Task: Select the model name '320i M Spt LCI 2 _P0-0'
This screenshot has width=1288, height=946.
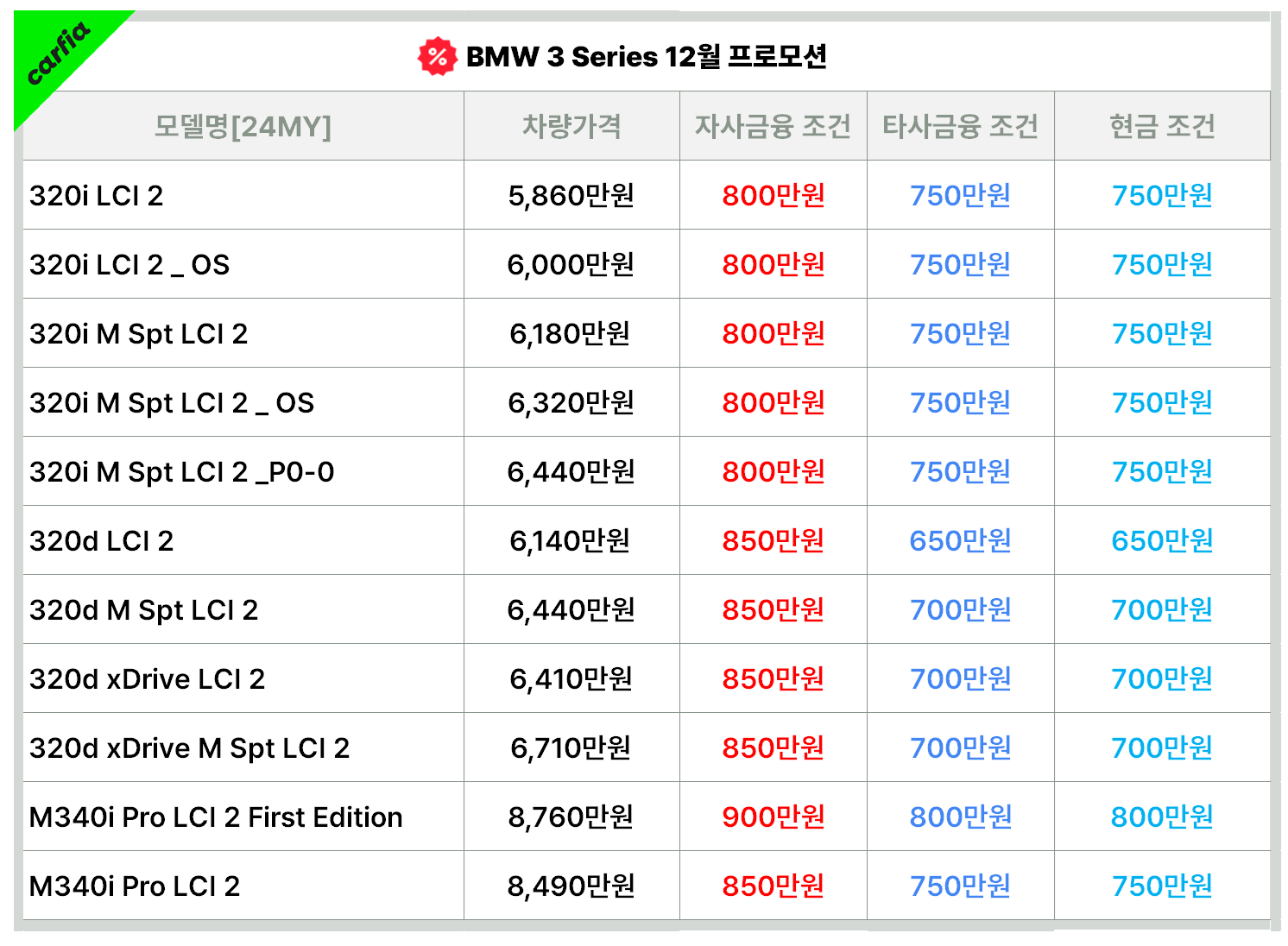Action: tap(182, 472)
